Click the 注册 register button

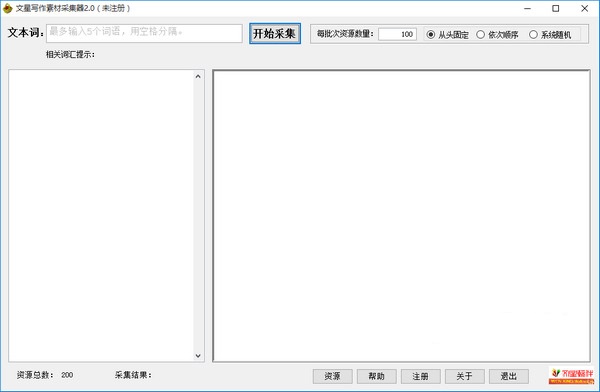[421, 376]
